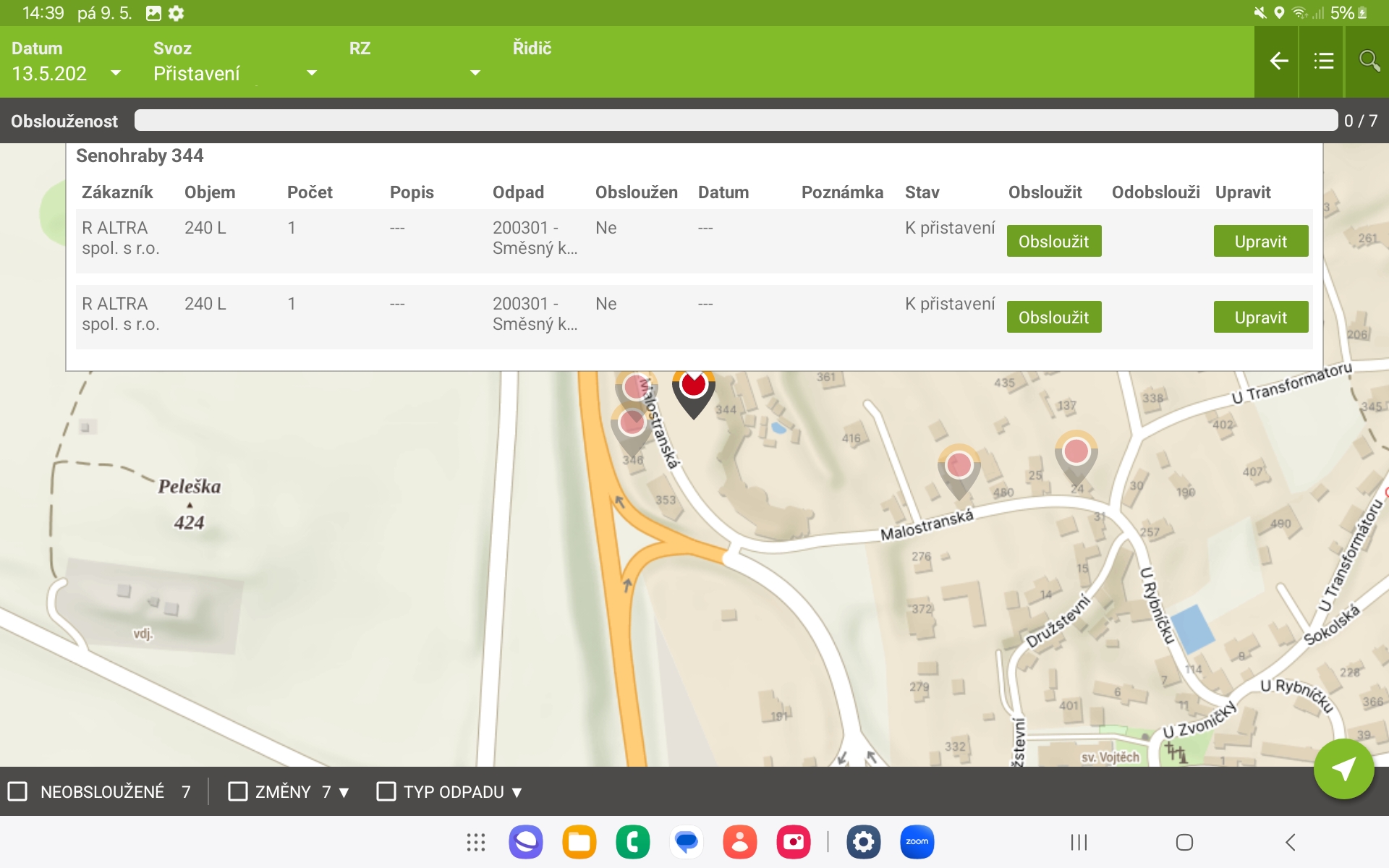Tap the green navigation arrow button

click(x=1343, y=770)
